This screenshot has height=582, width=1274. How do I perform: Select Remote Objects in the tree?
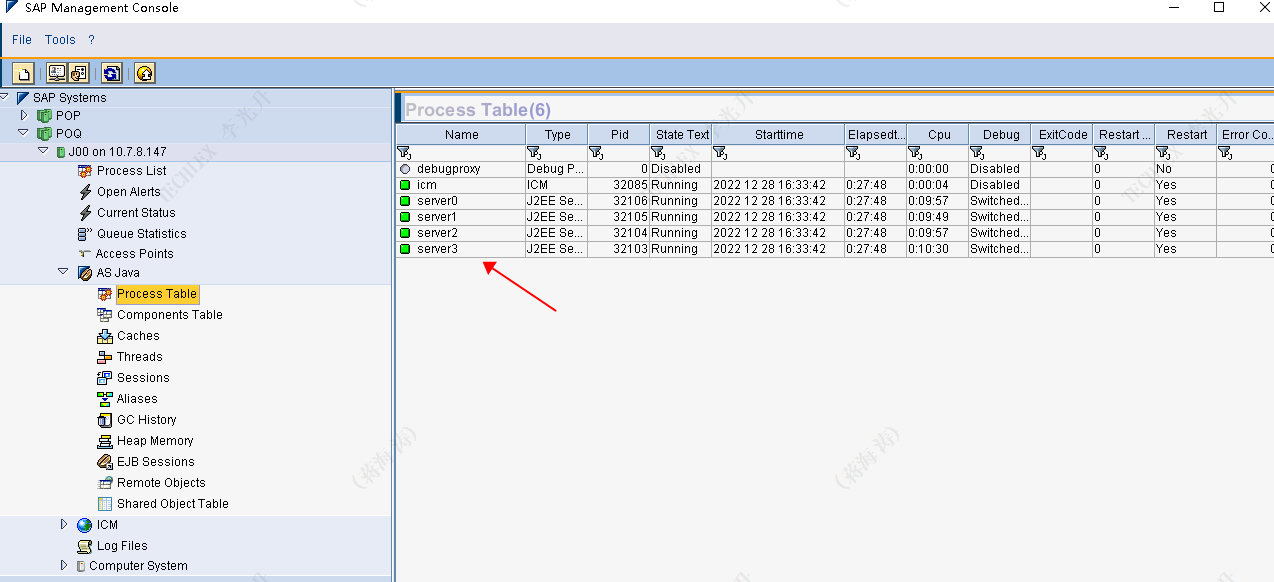[161, 483]
